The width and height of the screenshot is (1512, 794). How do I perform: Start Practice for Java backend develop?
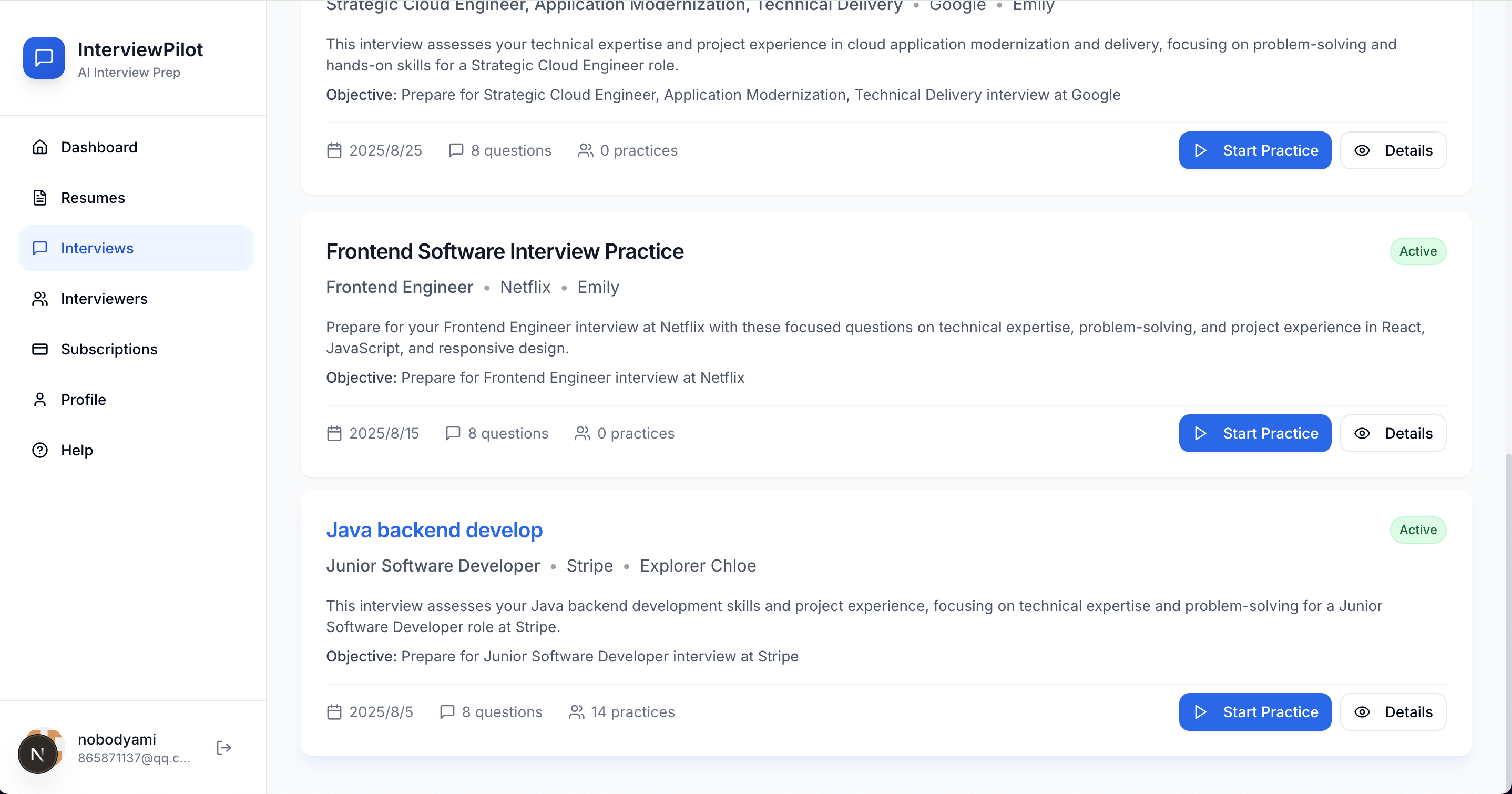coord(1255,712)
